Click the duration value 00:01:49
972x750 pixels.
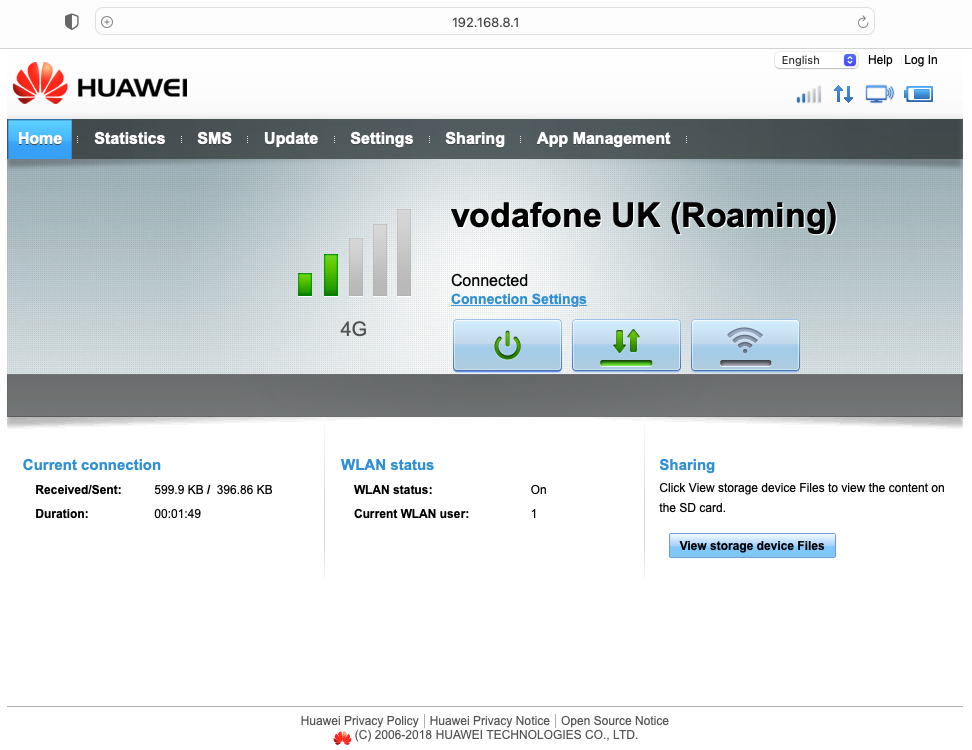tap(177, 514)
